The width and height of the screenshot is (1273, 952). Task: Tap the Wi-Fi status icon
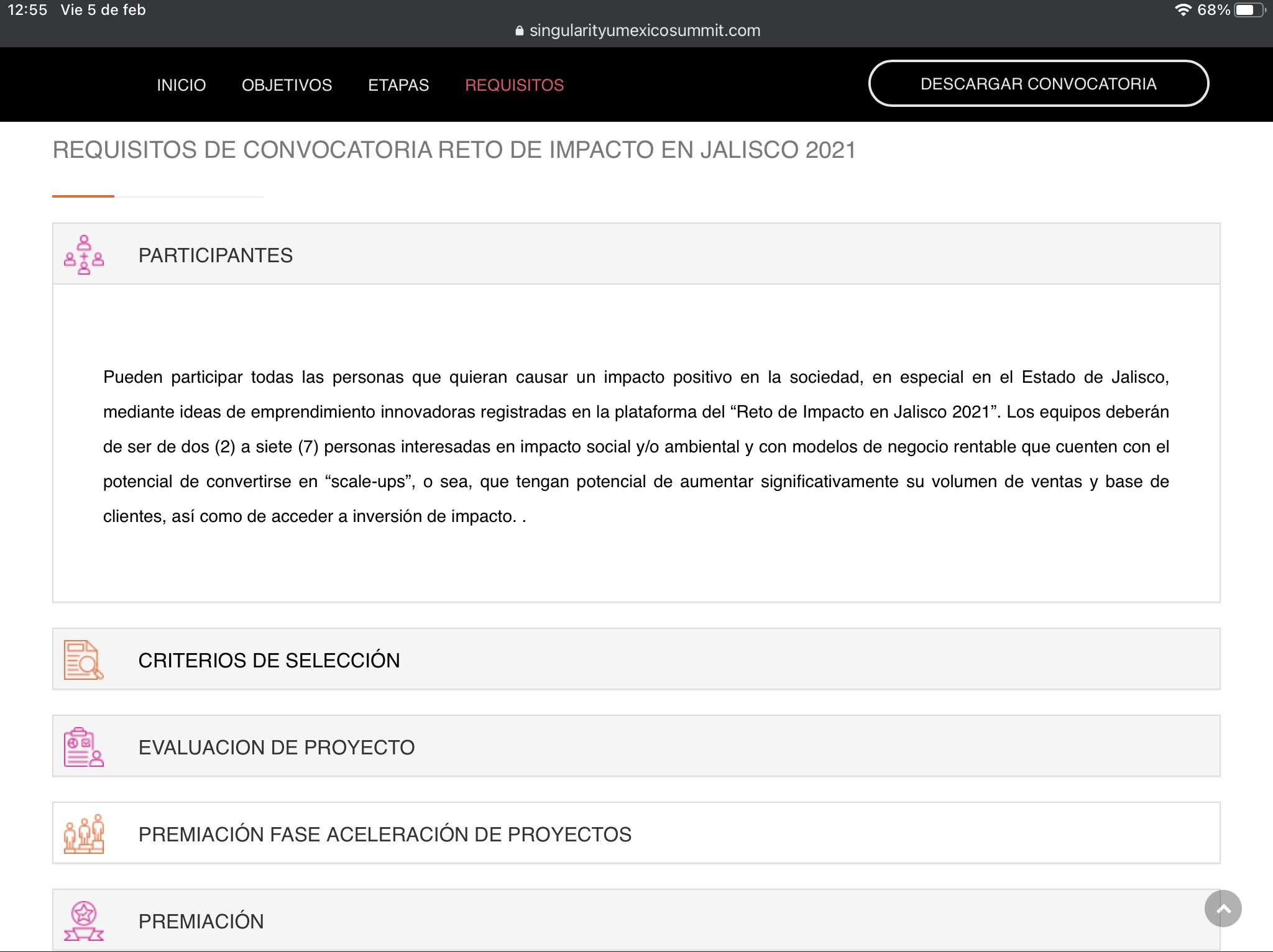pos(1183,10)
